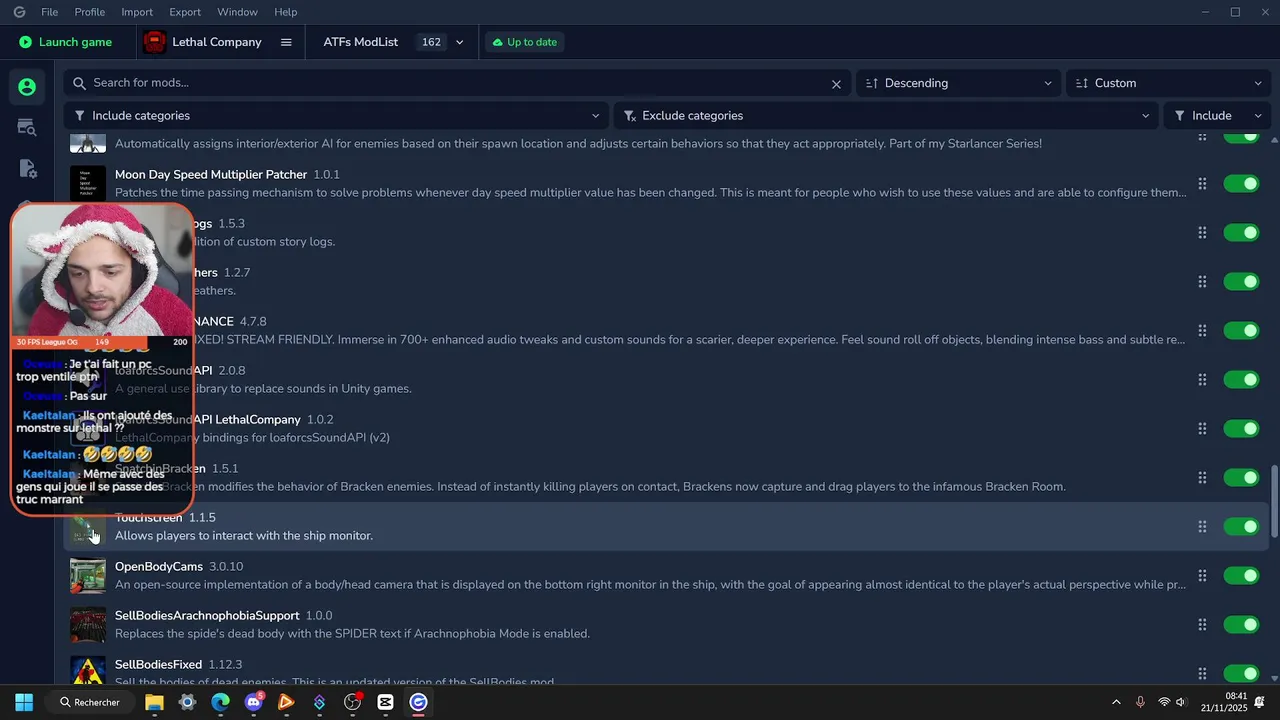This screenshot has width=1280, height=720.
Task: Click the OpenBodyCams mod thumbnail
Action: pos(88,576)
